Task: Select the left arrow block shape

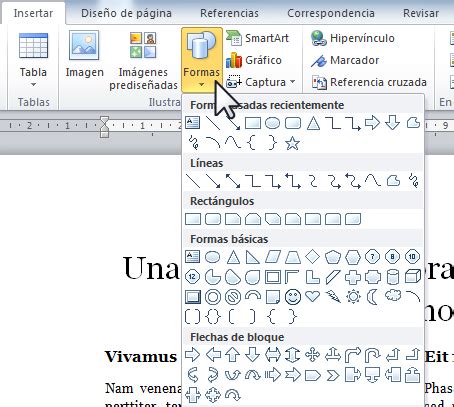Action: 213,355
